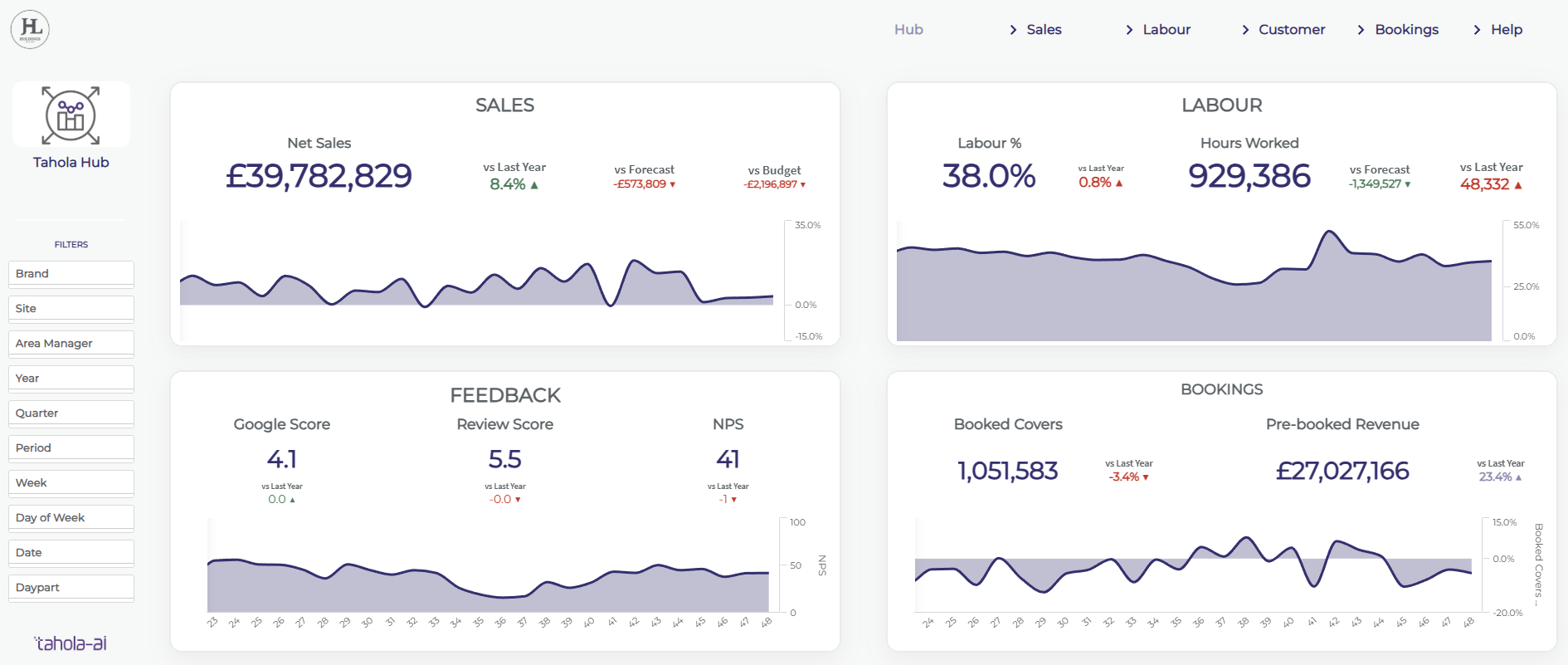The height and width of the screenshot is (665, 1568).
Task: Click the tahola-ai logo at bottom left
Action: [71, 643]
